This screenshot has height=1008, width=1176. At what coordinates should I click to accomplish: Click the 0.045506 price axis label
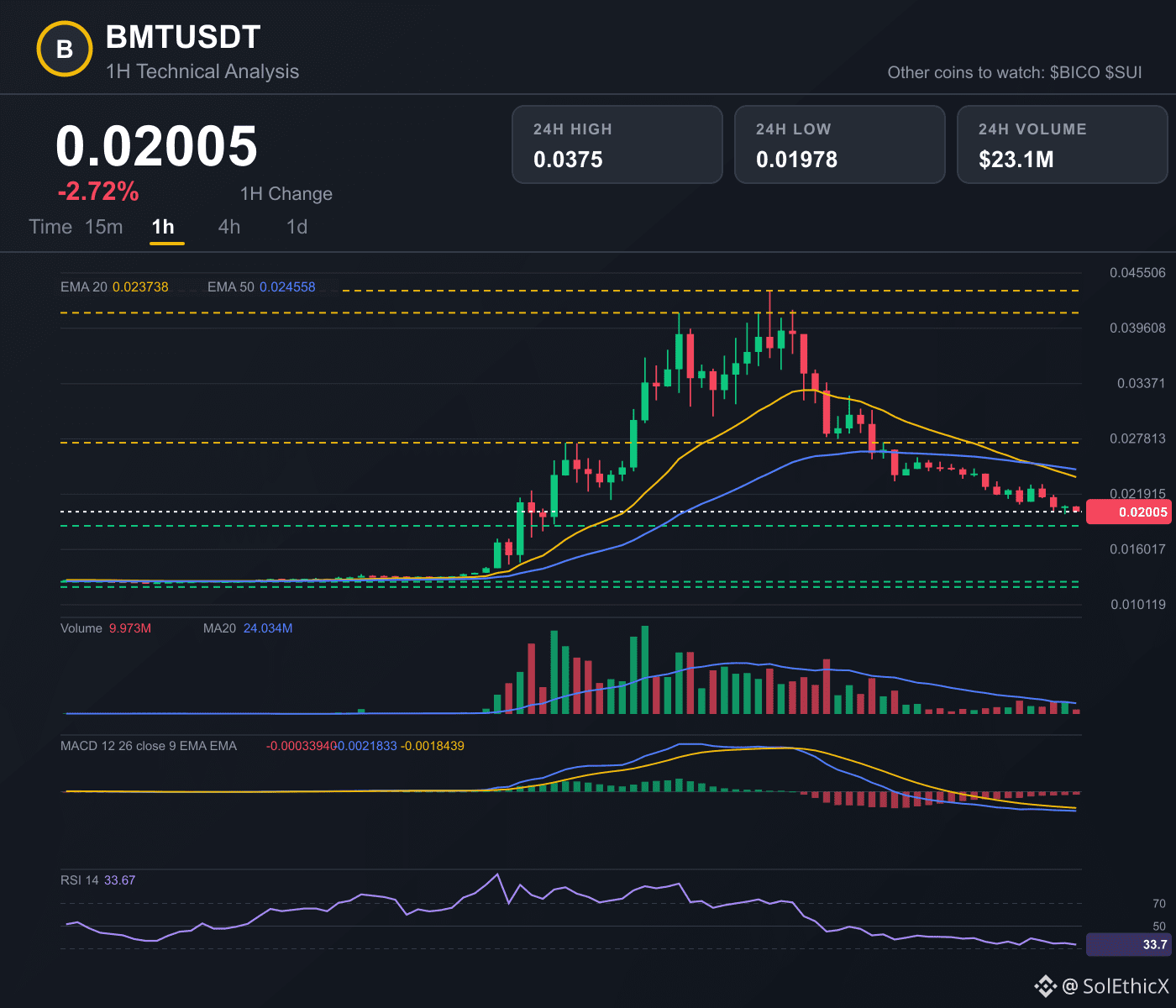click(1137, 273)
